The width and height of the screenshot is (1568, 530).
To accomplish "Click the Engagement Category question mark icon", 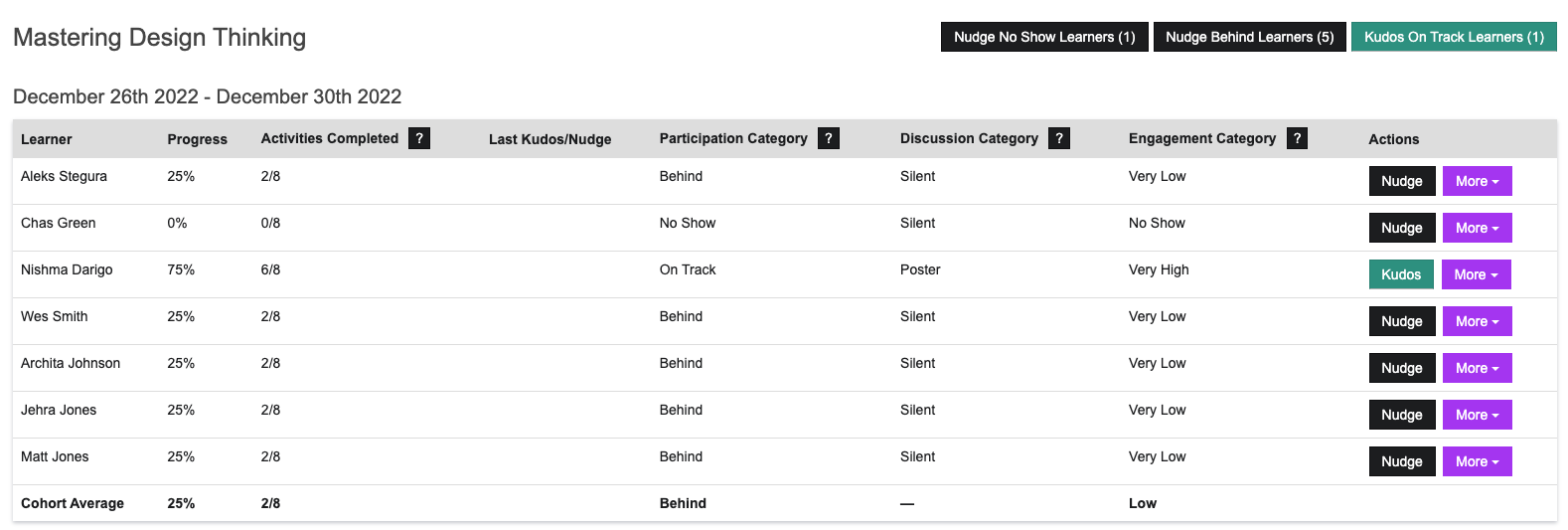I will (1297, 138).
